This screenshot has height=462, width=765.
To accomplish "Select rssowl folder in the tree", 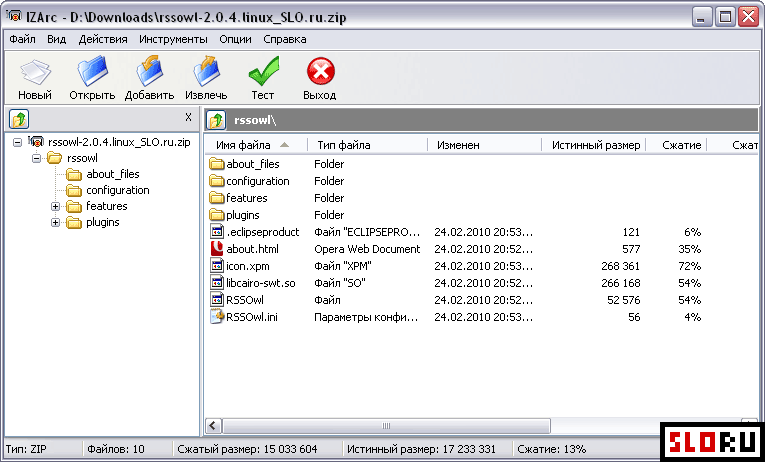I will (x=82, y=158).
